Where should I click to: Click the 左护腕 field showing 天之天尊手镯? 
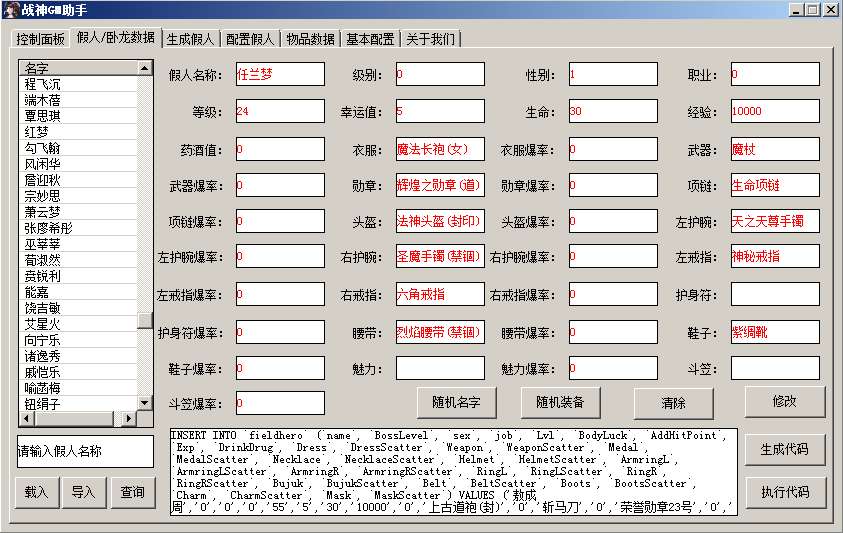coord(775,221)
